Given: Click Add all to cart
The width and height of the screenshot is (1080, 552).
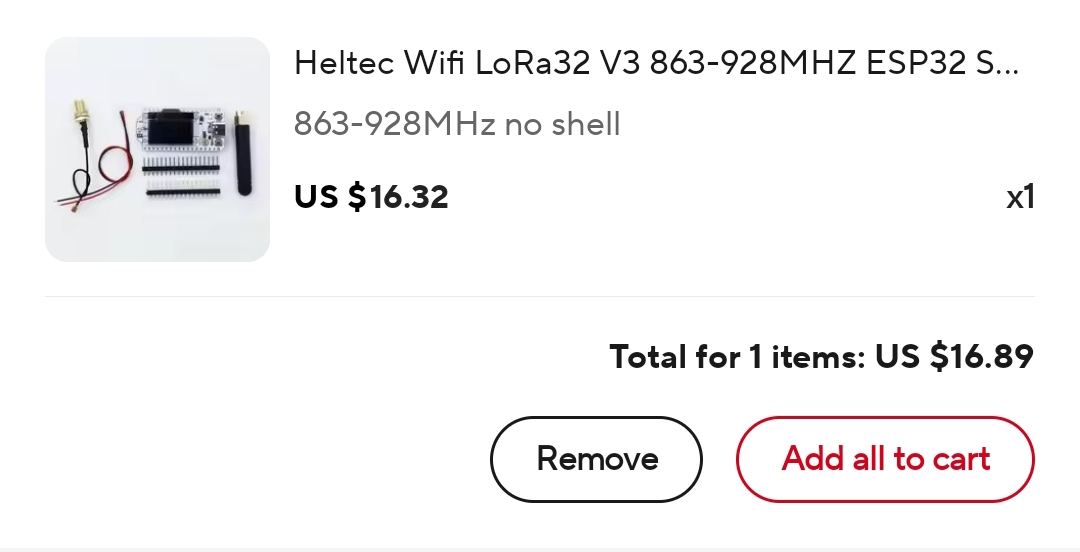Looking at the screenshot, I should click(885, 459).
